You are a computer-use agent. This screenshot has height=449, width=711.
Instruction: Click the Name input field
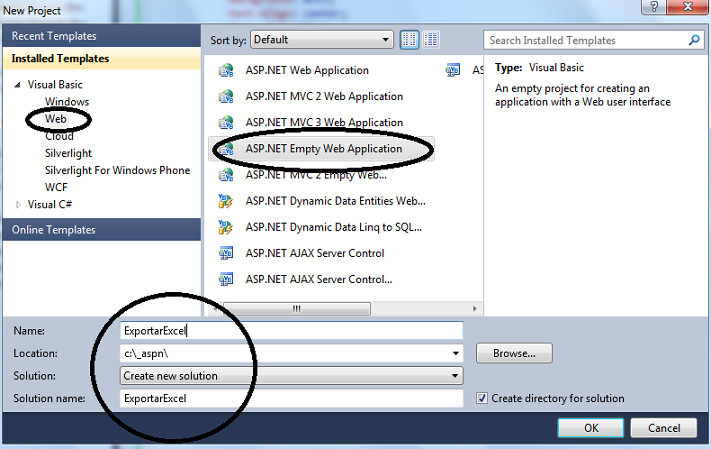pyautogui.click(x=292, y=331)
